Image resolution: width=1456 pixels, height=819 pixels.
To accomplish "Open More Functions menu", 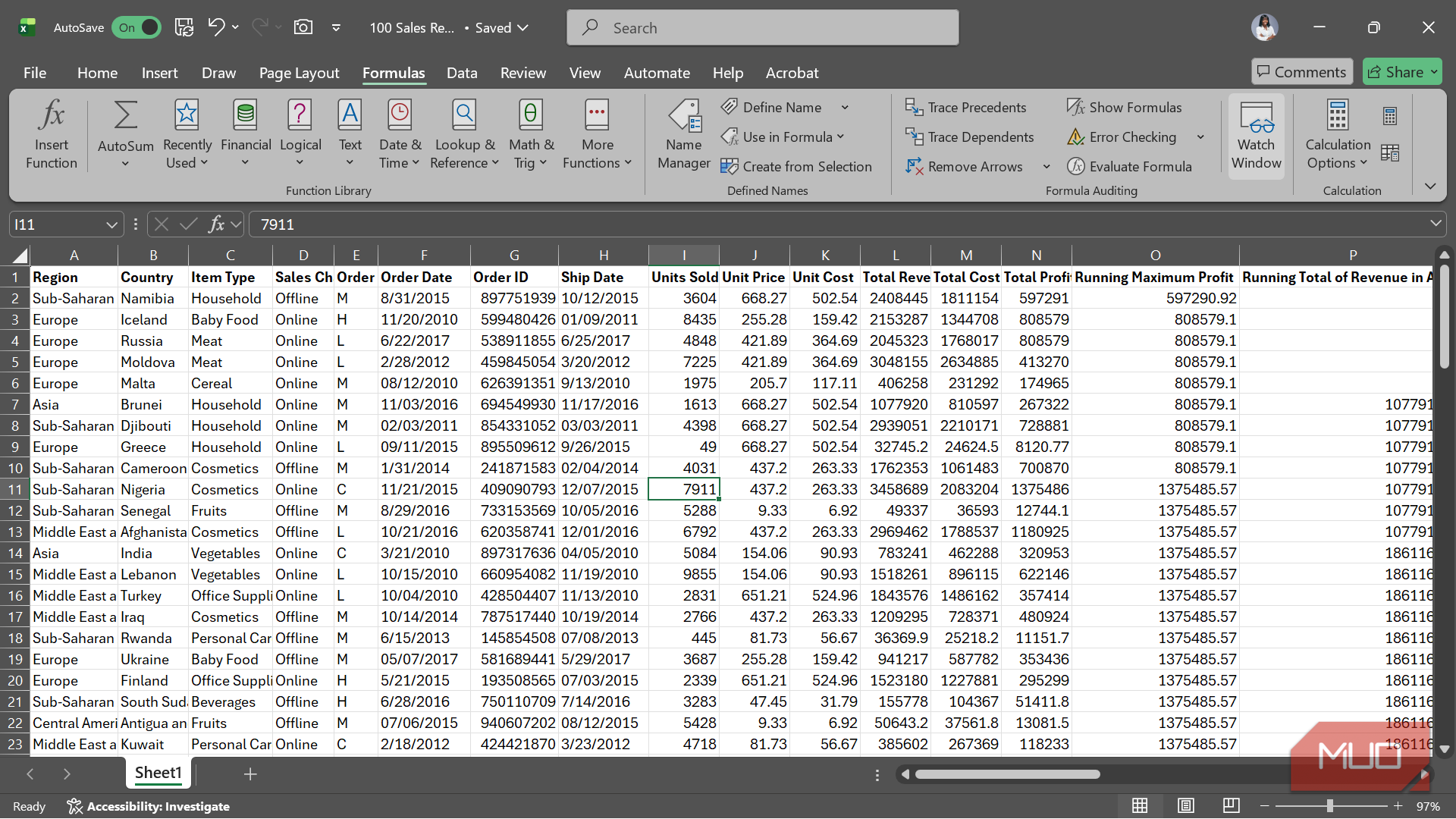I will point(597,135).
